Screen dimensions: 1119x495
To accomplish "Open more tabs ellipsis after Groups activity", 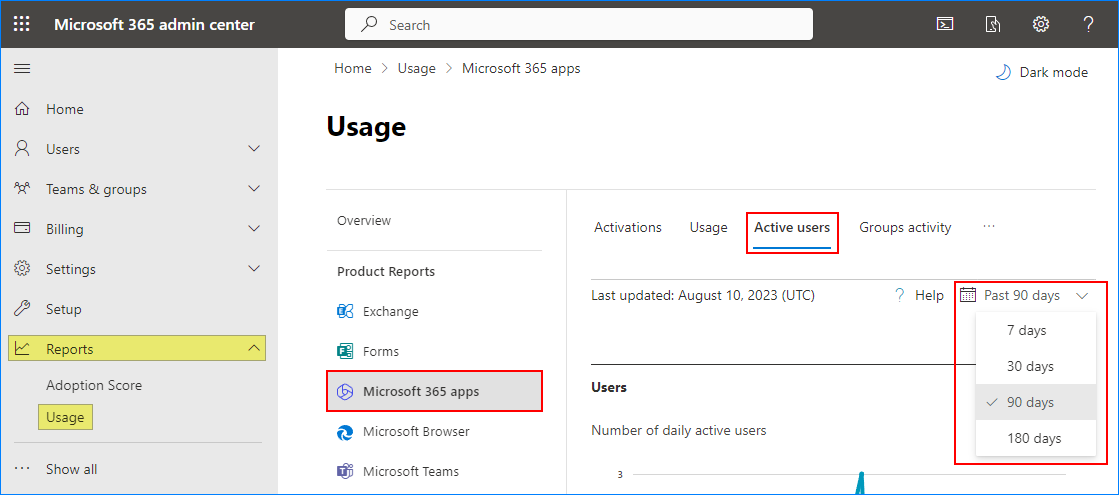I will (988, 225).
